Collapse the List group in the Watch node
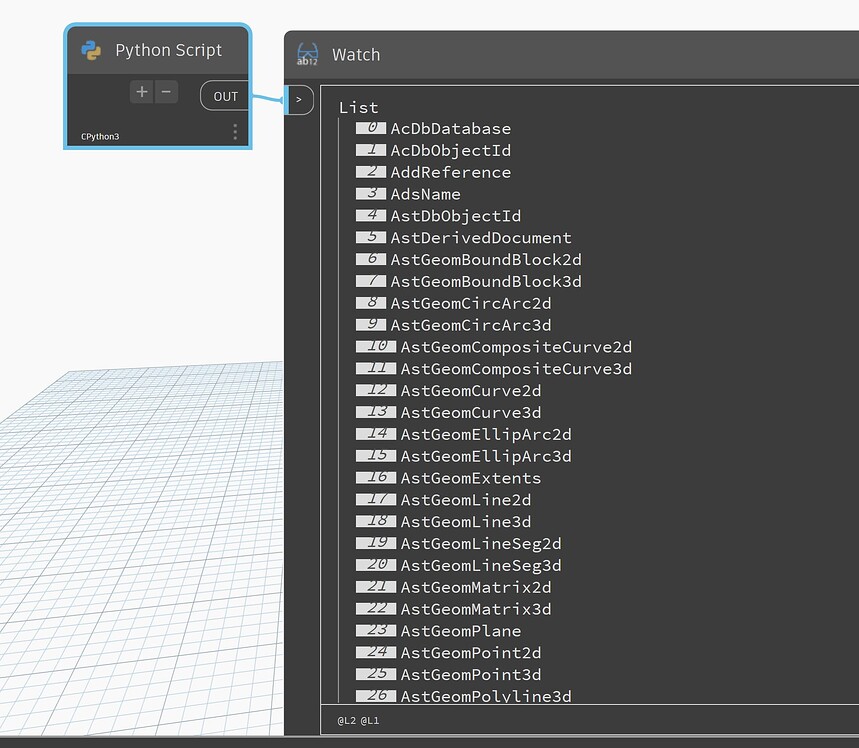 click(358, 107)
